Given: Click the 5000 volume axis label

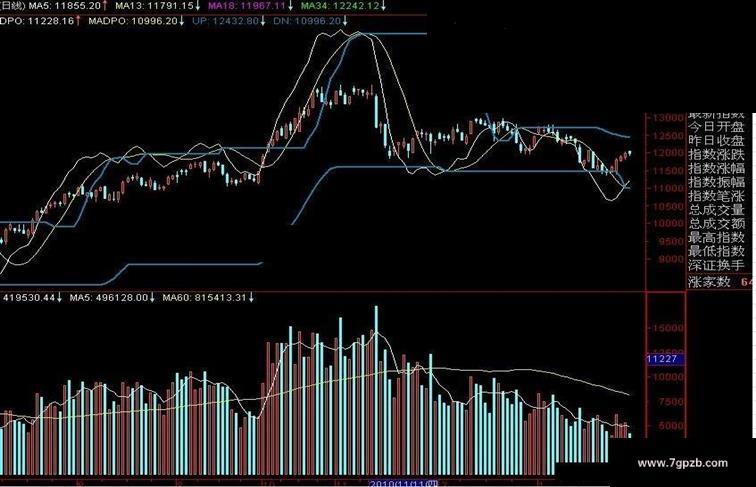Looking at the screenshot, I should [671, 426].
